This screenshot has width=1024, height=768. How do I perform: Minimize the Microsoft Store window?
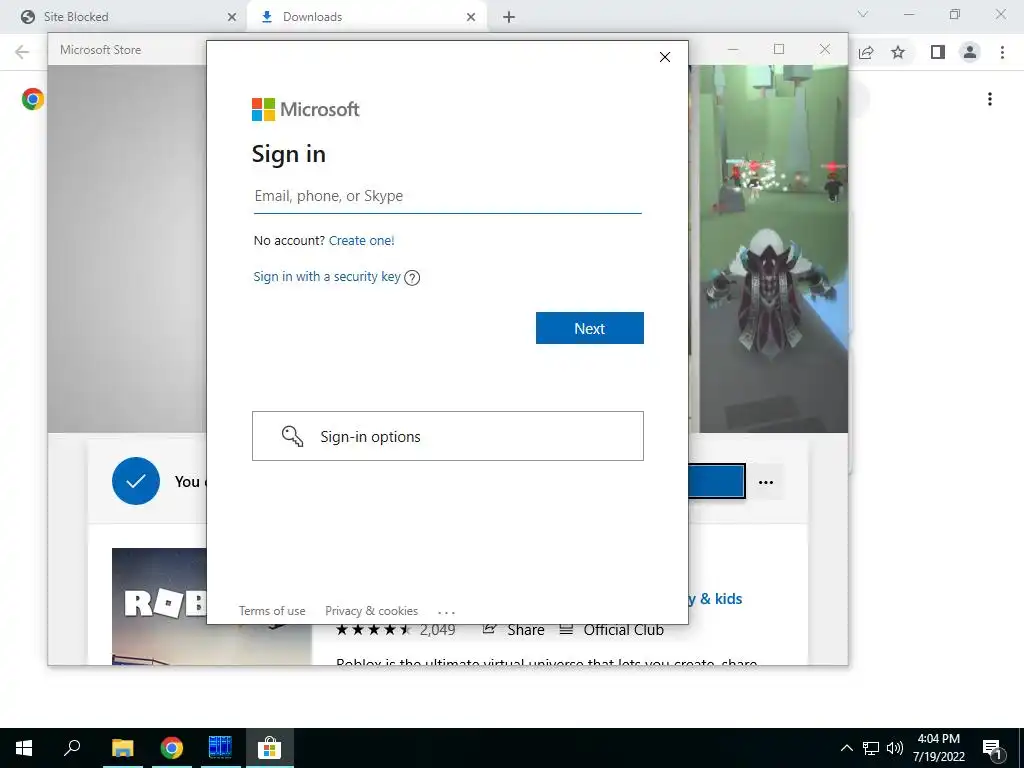tap(733, 50)
